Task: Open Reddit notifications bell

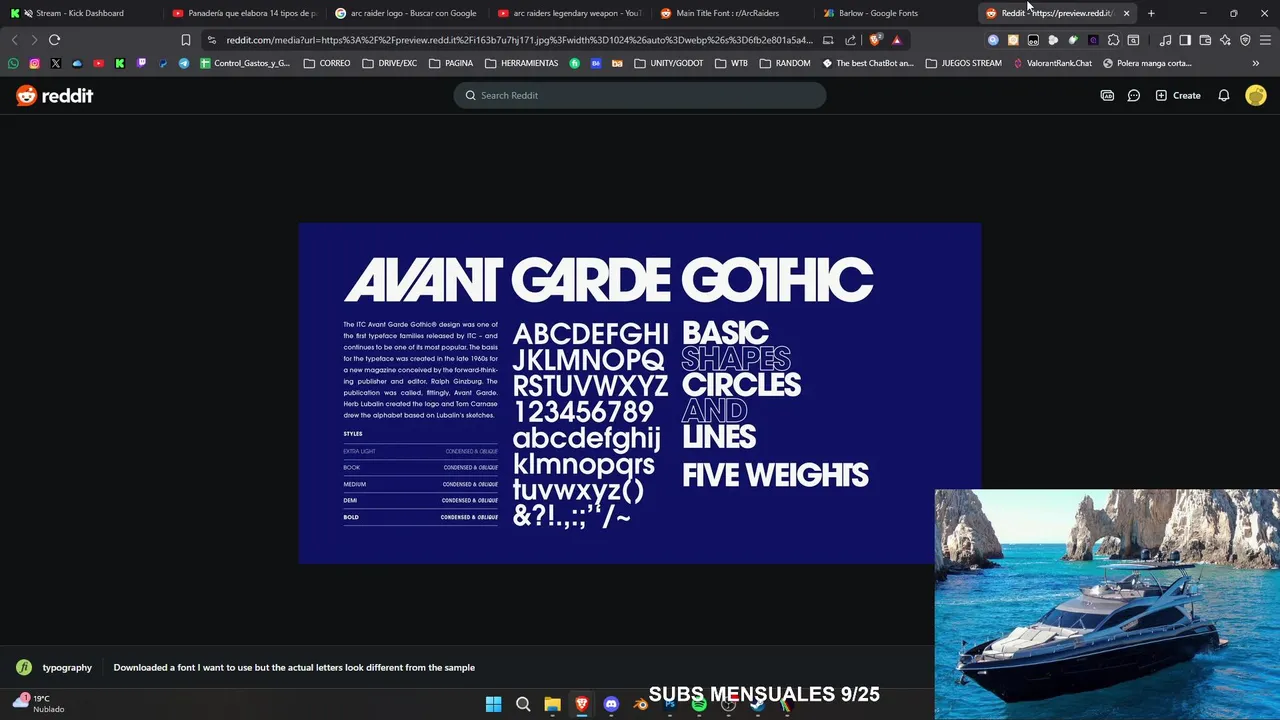Action: 1224,95
